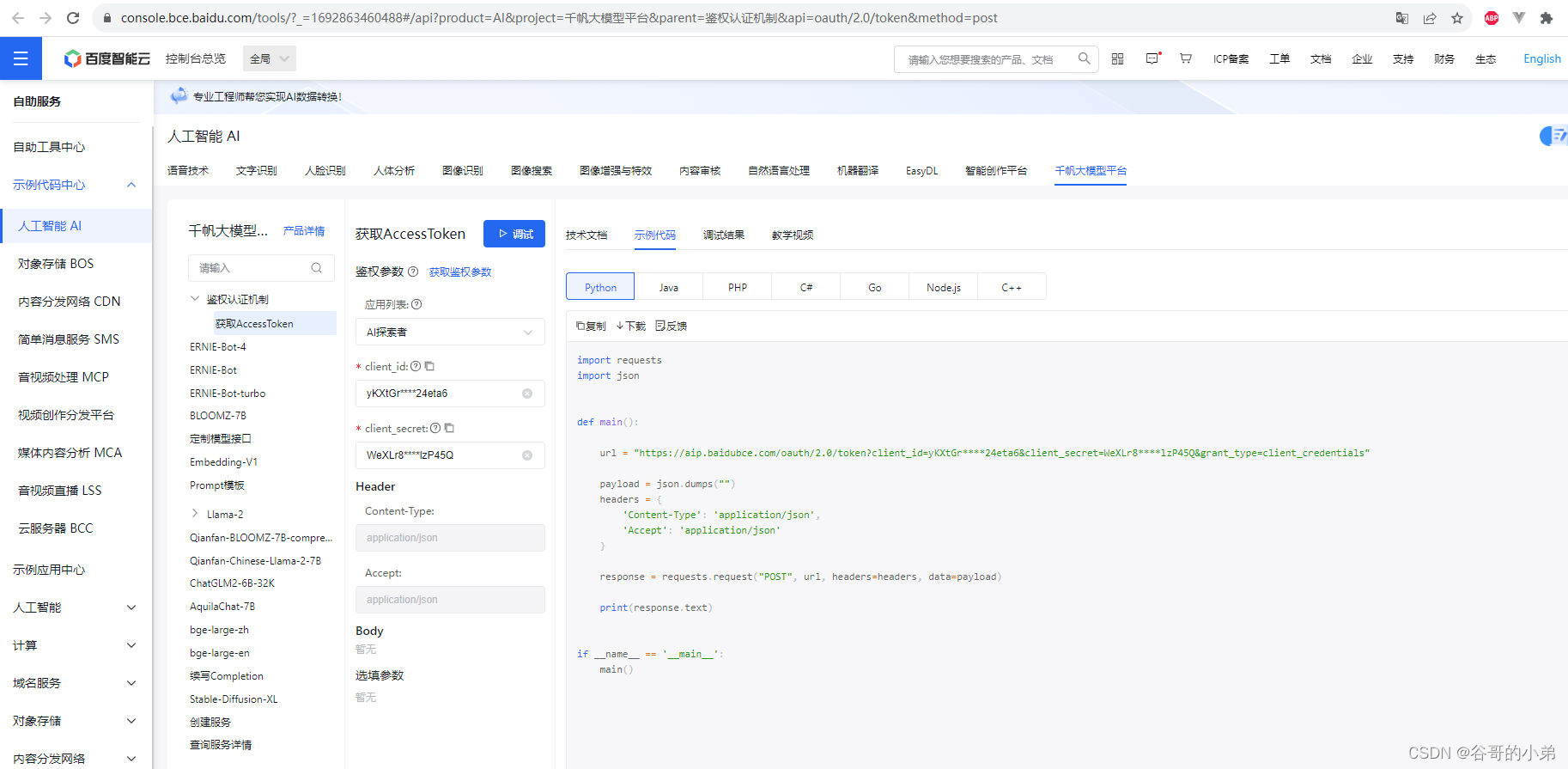Open the hamburger menu button

21,58
